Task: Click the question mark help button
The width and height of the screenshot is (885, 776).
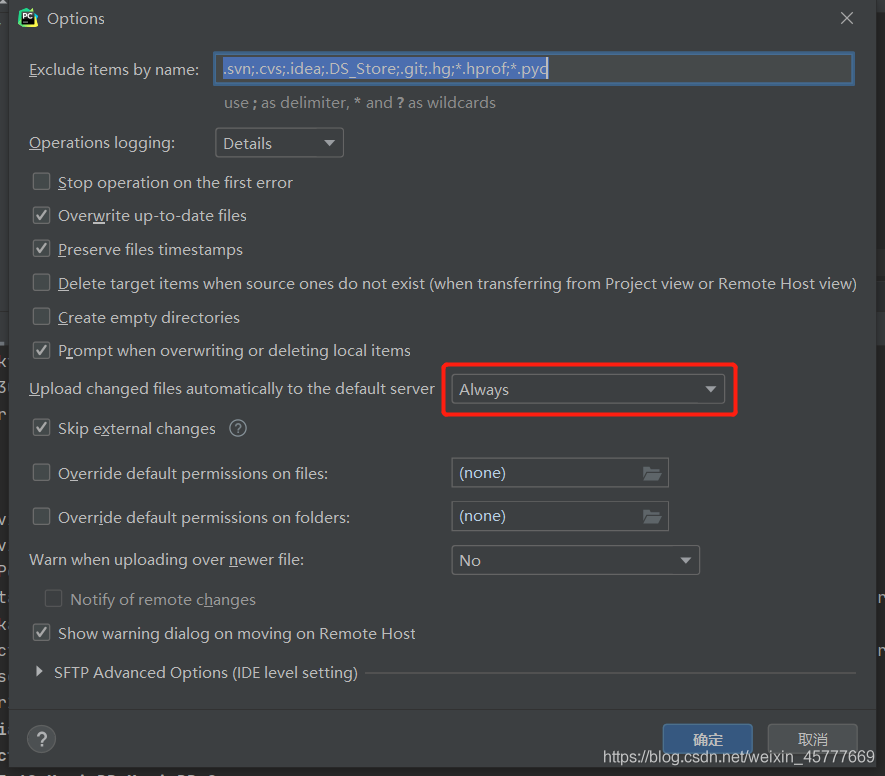Action: click(x=41, y=739)
